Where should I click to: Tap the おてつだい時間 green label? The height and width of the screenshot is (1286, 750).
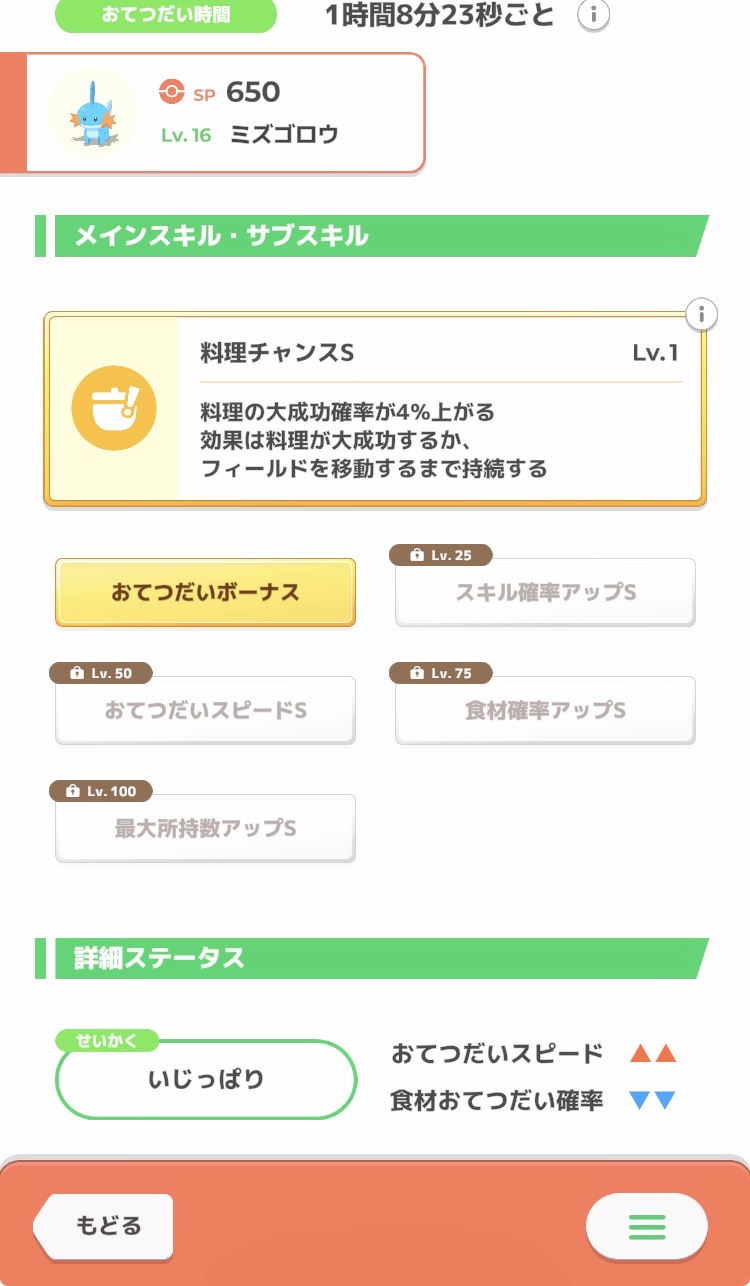165,16
